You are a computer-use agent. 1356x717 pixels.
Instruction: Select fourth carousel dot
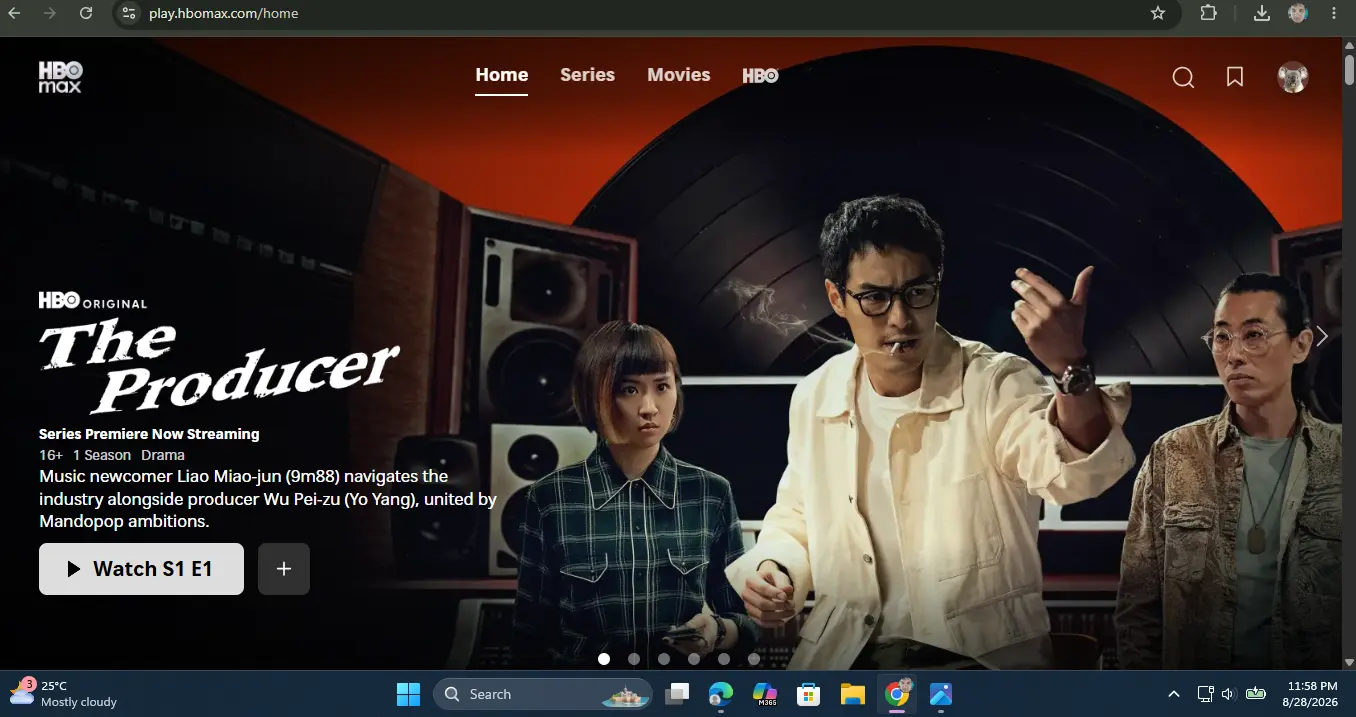(694, 659)
